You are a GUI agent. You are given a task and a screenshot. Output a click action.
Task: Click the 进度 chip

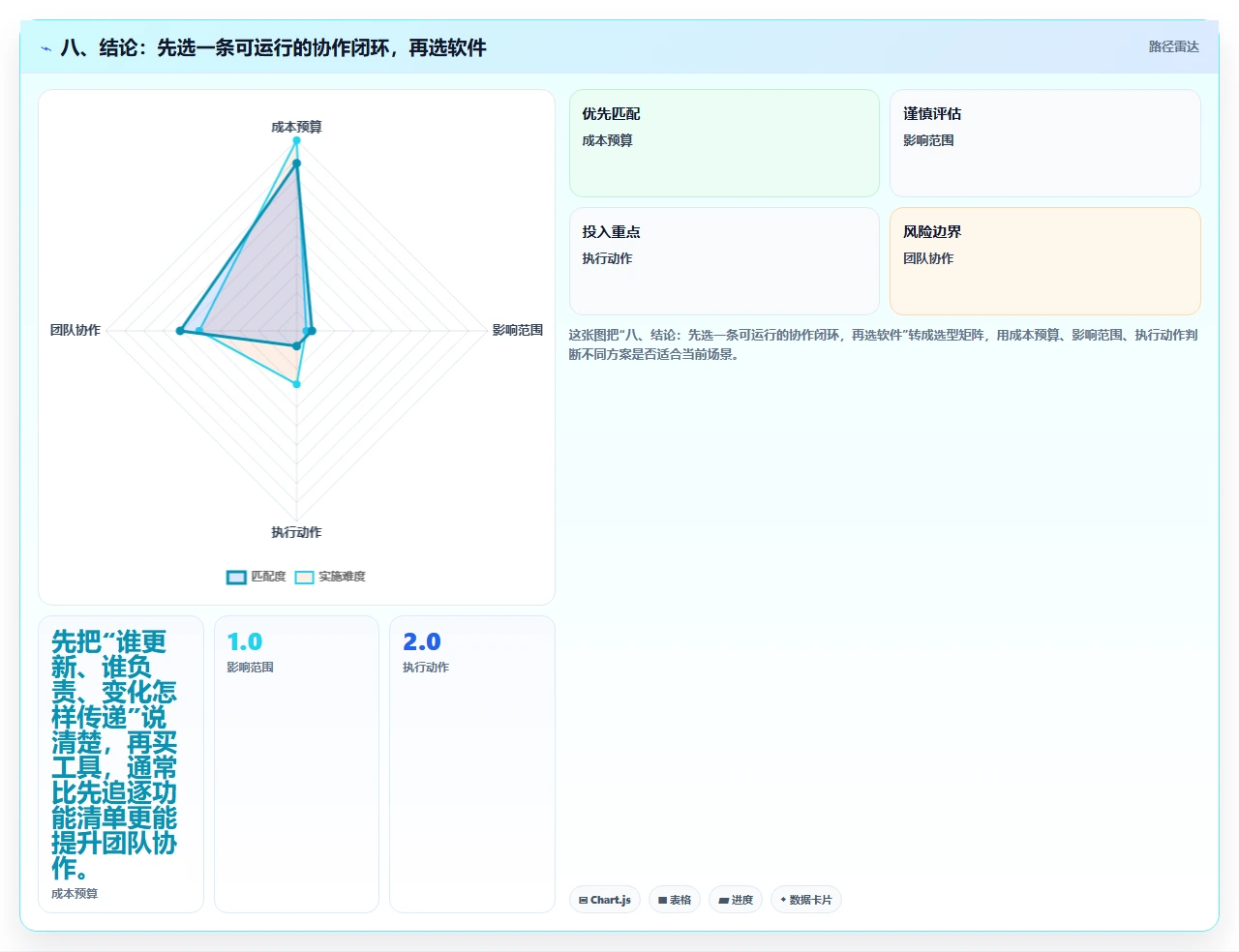[736, 900]
